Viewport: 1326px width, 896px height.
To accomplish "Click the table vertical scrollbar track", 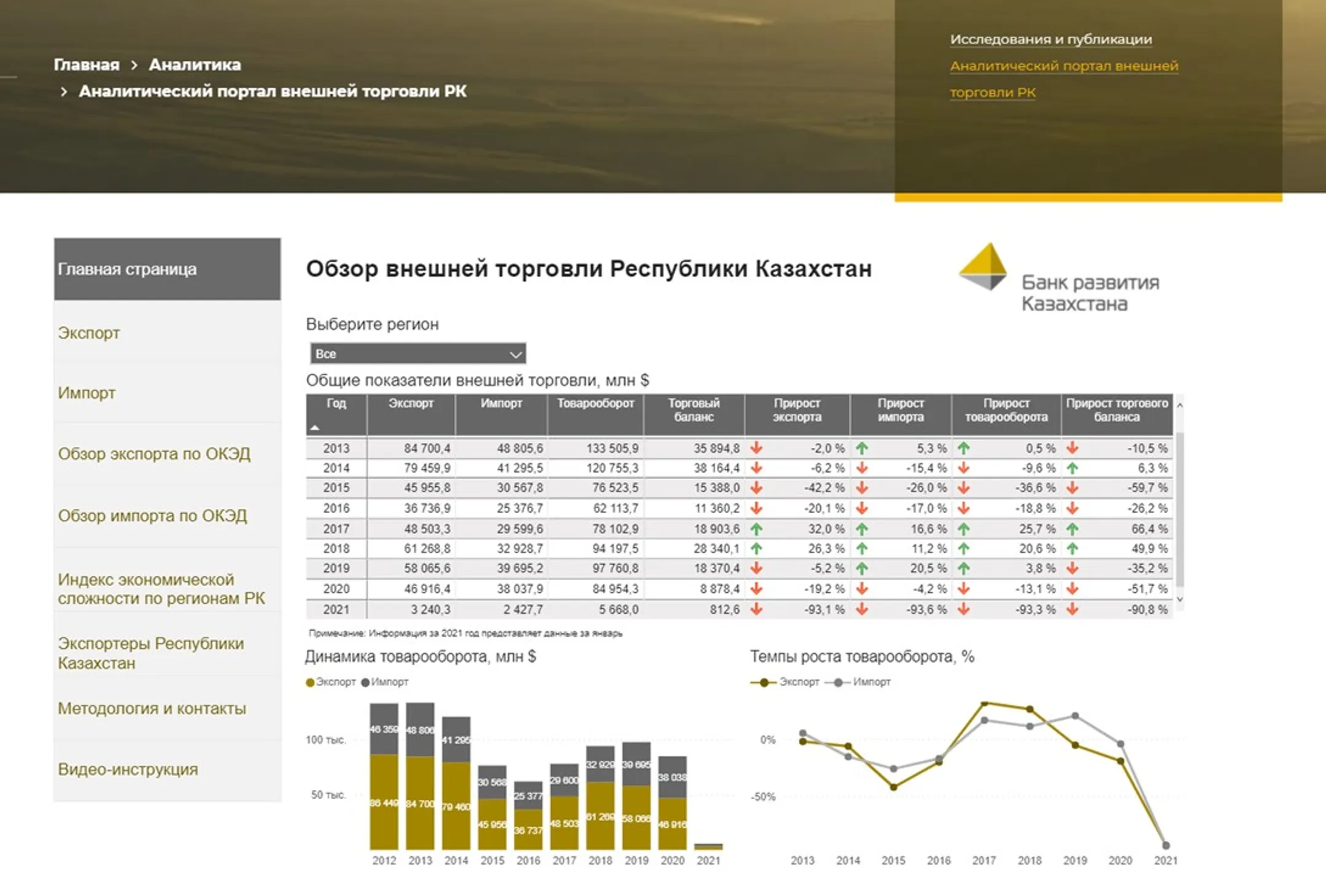I will tap(1179, 509).
